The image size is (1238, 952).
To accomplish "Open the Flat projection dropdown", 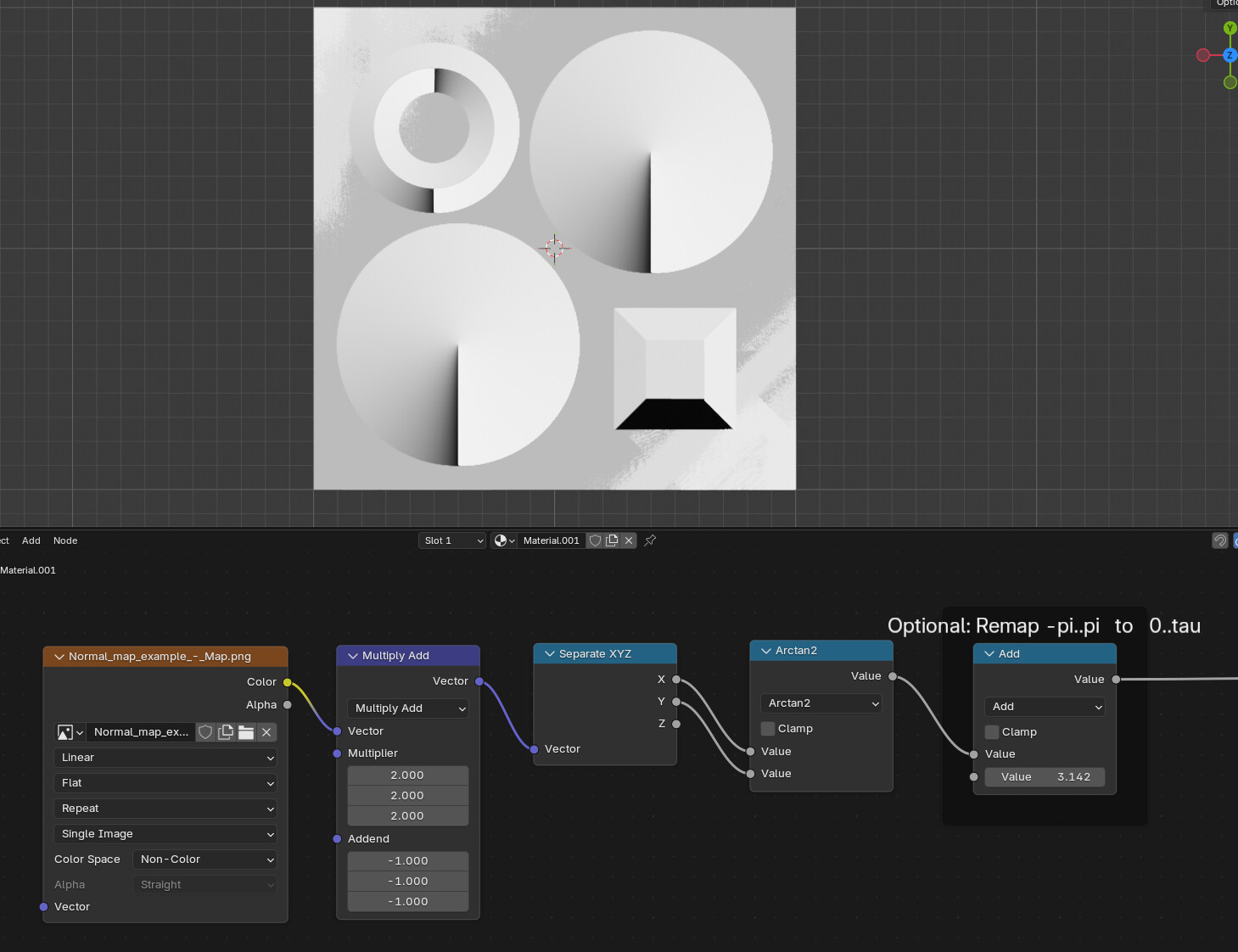I will (165, 783).
